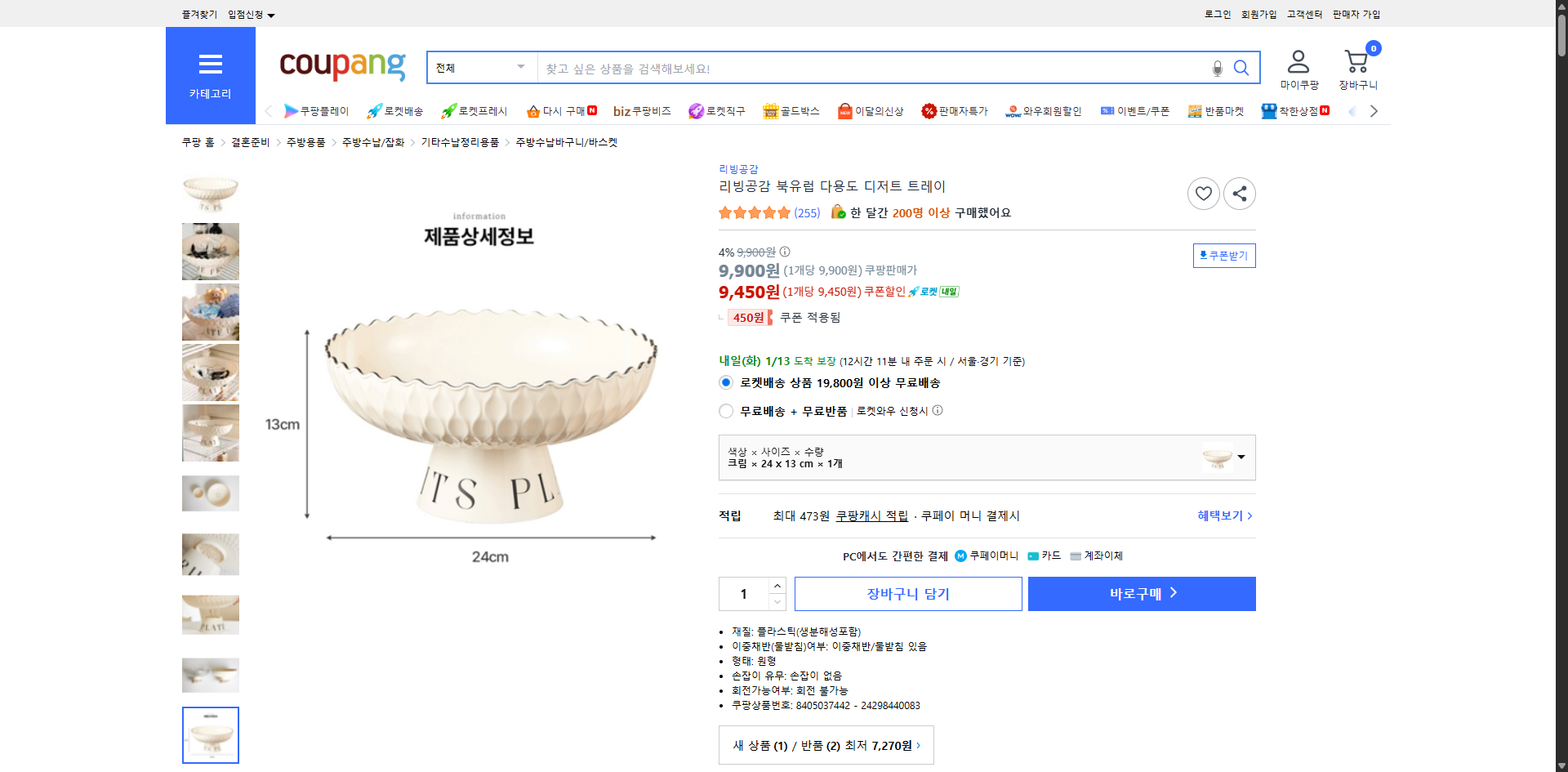Click the search magnifier icon

(1241, 68)
